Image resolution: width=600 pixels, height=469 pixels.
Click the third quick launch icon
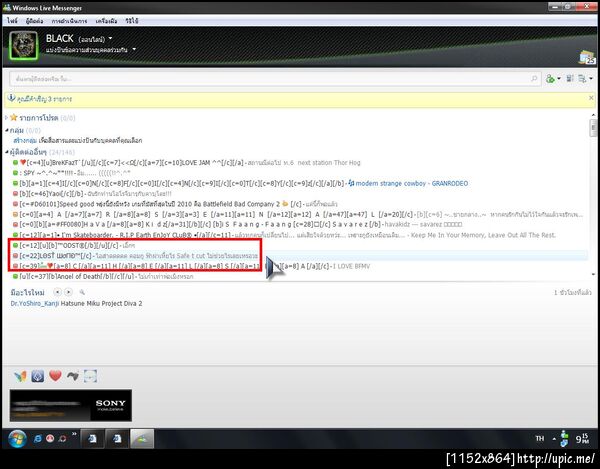coord(62,438)
